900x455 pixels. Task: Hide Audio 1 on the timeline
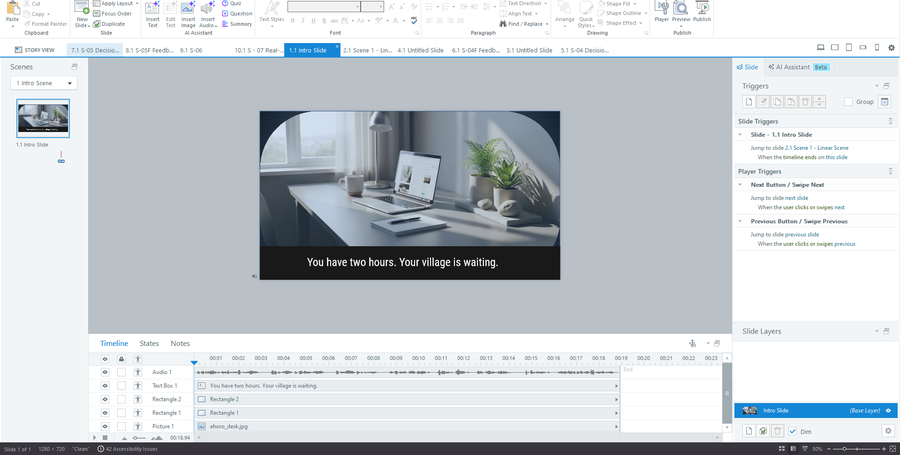coord(105,372)
